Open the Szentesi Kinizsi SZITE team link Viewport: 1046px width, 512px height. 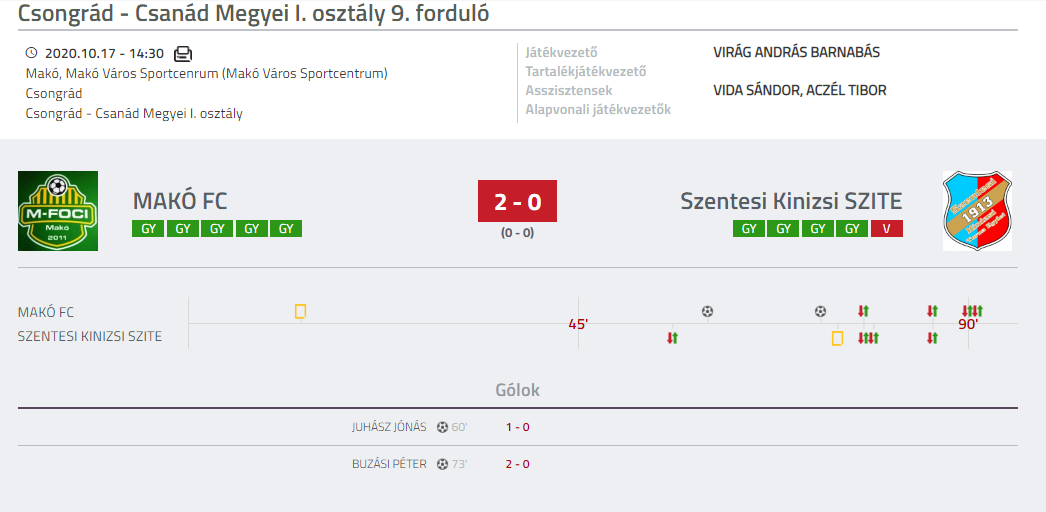point(791,201)
